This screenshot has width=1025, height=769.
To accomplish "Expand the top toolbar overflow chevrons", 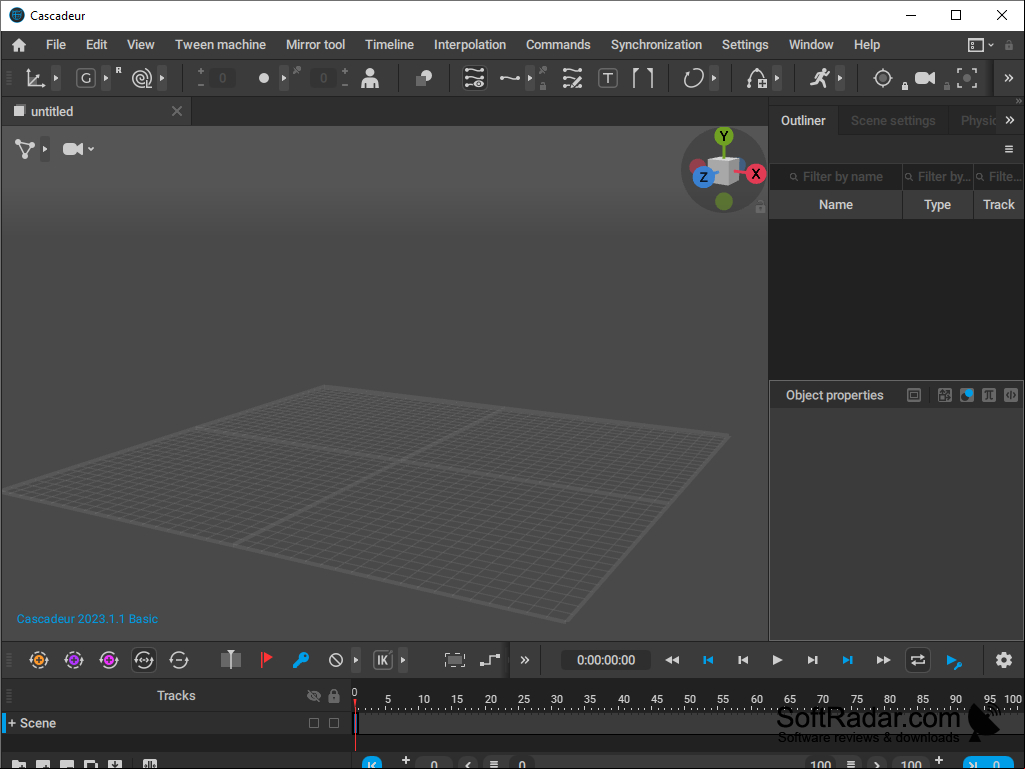I will pyautogui.click(x=1009, y=78).
